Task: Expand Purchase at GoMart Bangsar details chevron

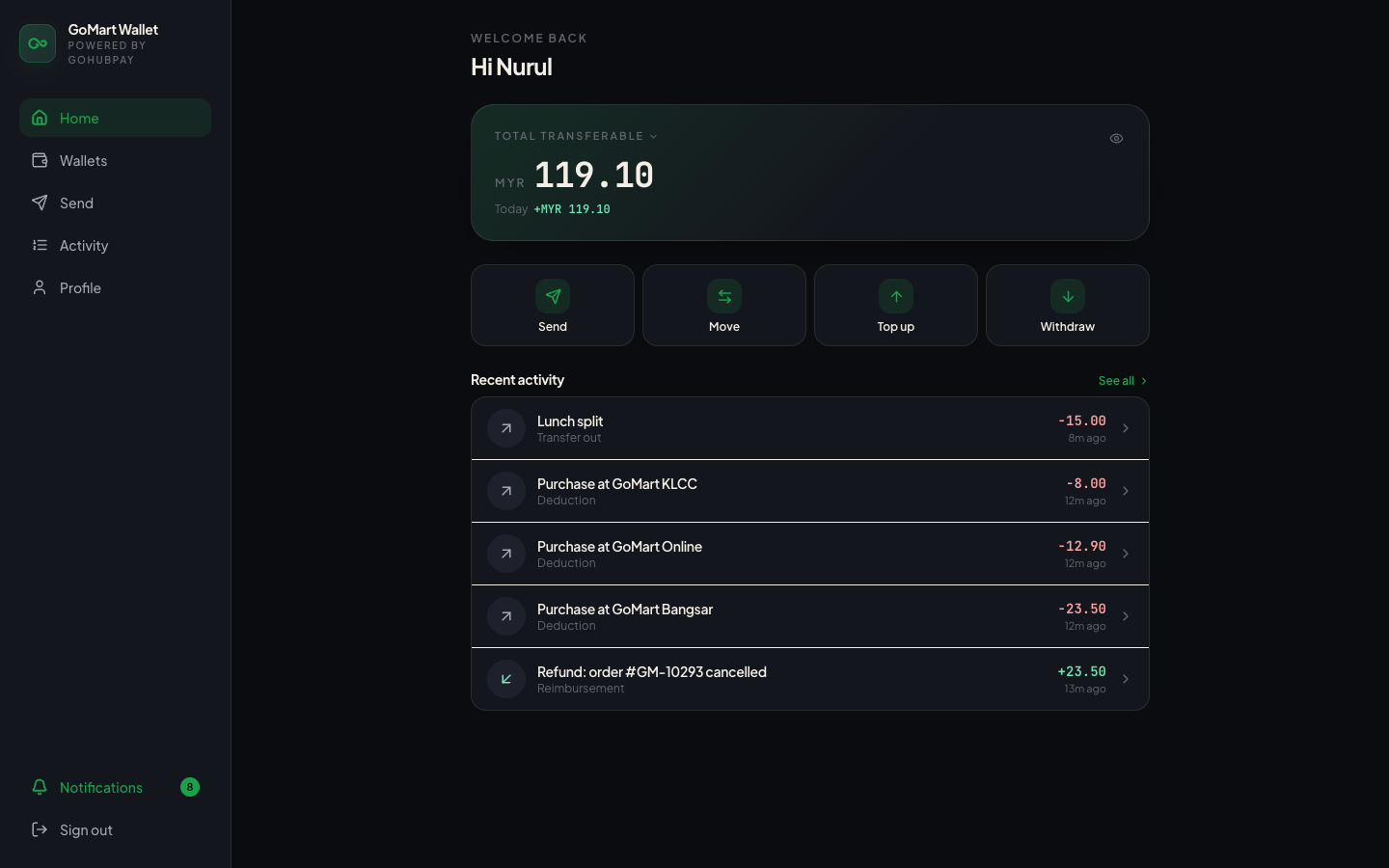Action: (1126, 616)
